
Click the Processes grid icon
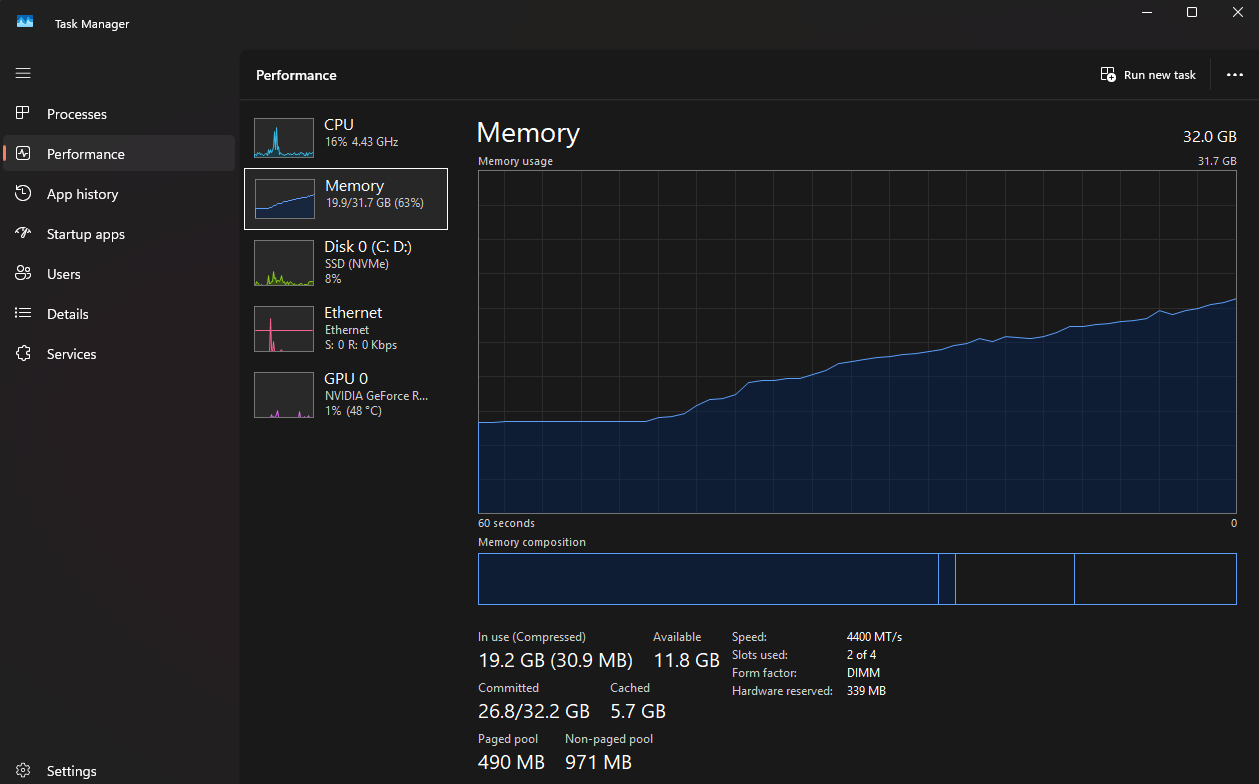[23, 114]
